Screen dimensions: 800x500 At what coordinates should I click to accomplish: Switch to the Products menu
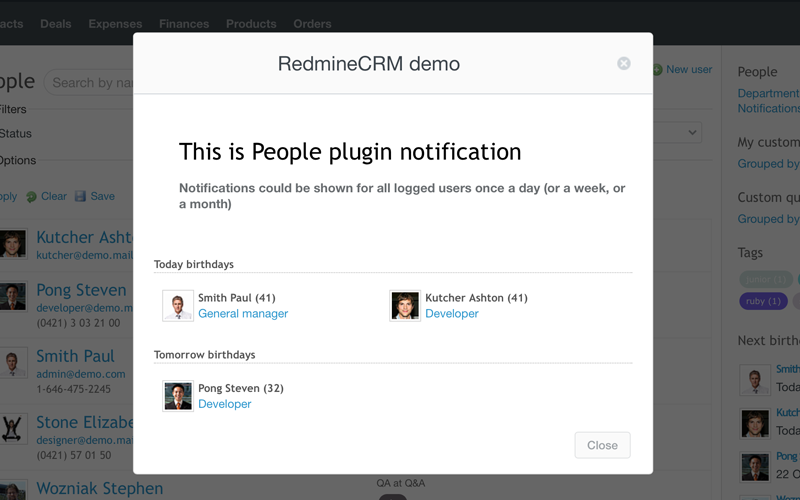[251, 24]
